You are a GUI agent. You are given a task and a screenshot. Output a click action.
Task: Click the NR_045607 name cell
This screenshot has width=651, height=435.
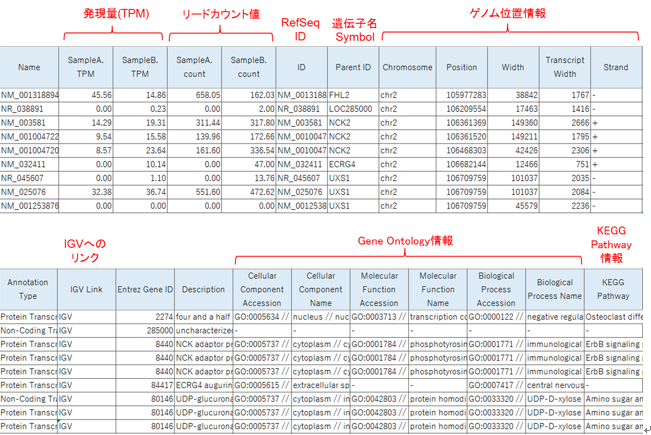(x=29, y=178)
